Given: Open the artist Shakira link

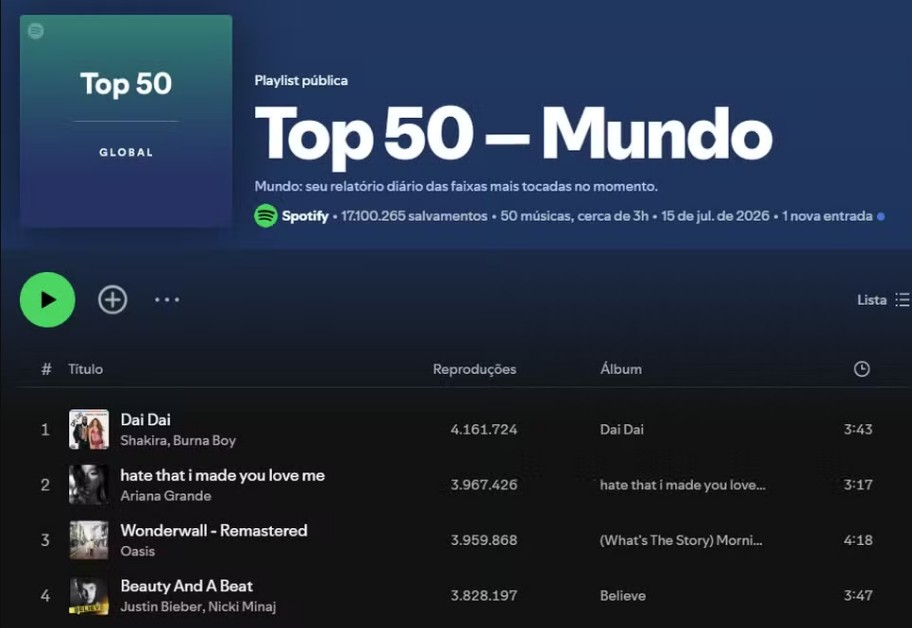Looking at the screenshot, I should coord(144,440).
